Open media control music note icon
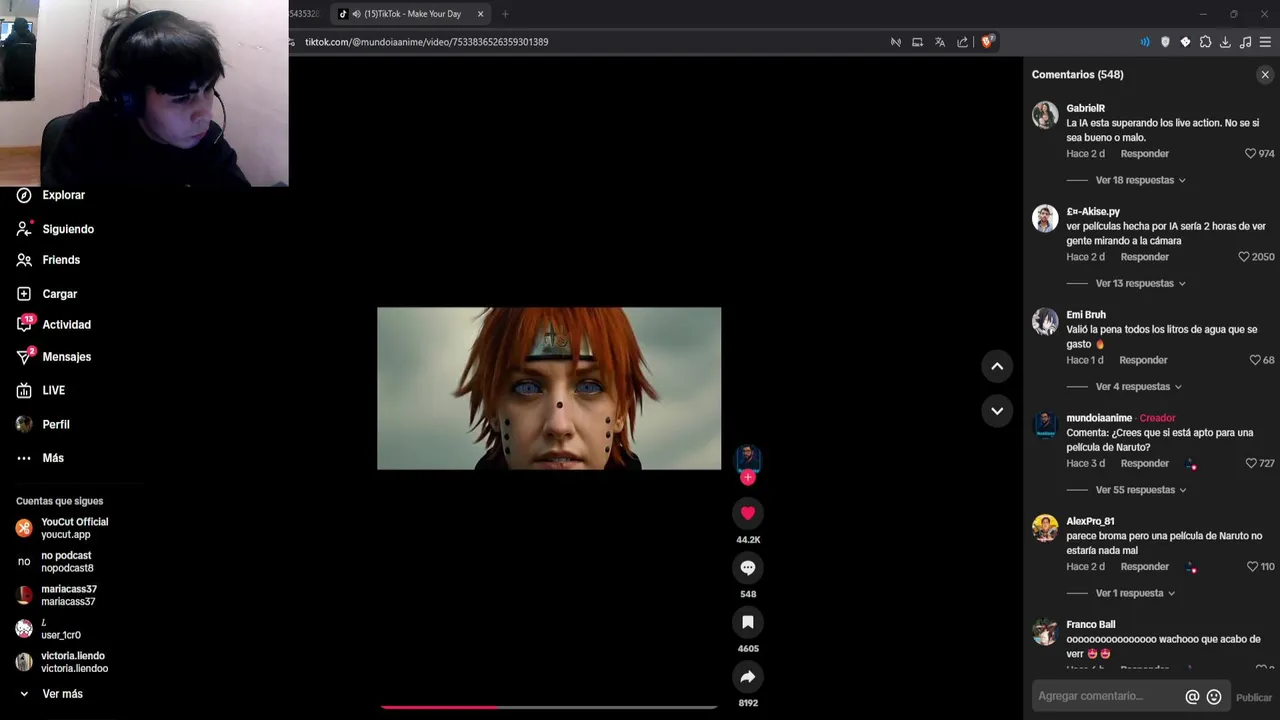Image resolution: width=1280 pixels, height=720 pixels. (x=1245, y=42)
